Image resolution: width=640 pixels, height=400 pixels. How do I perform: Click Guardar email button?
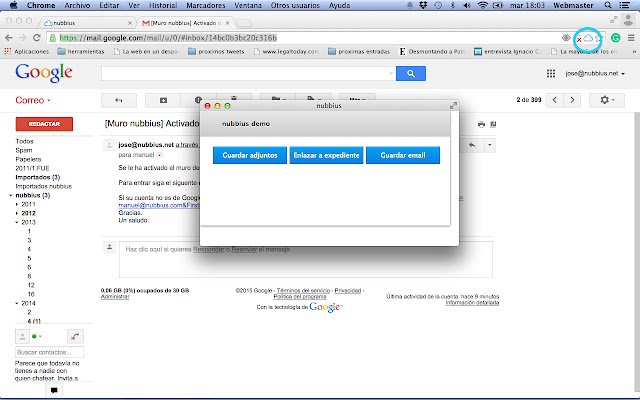[403, 155]
